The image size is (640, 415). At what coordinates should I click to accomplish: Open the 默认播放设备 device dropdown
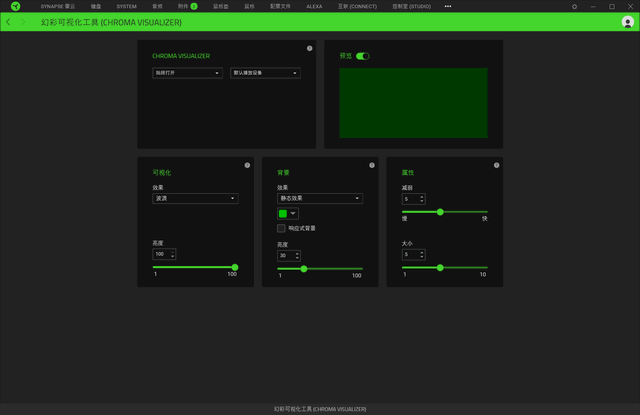point(265,73)
